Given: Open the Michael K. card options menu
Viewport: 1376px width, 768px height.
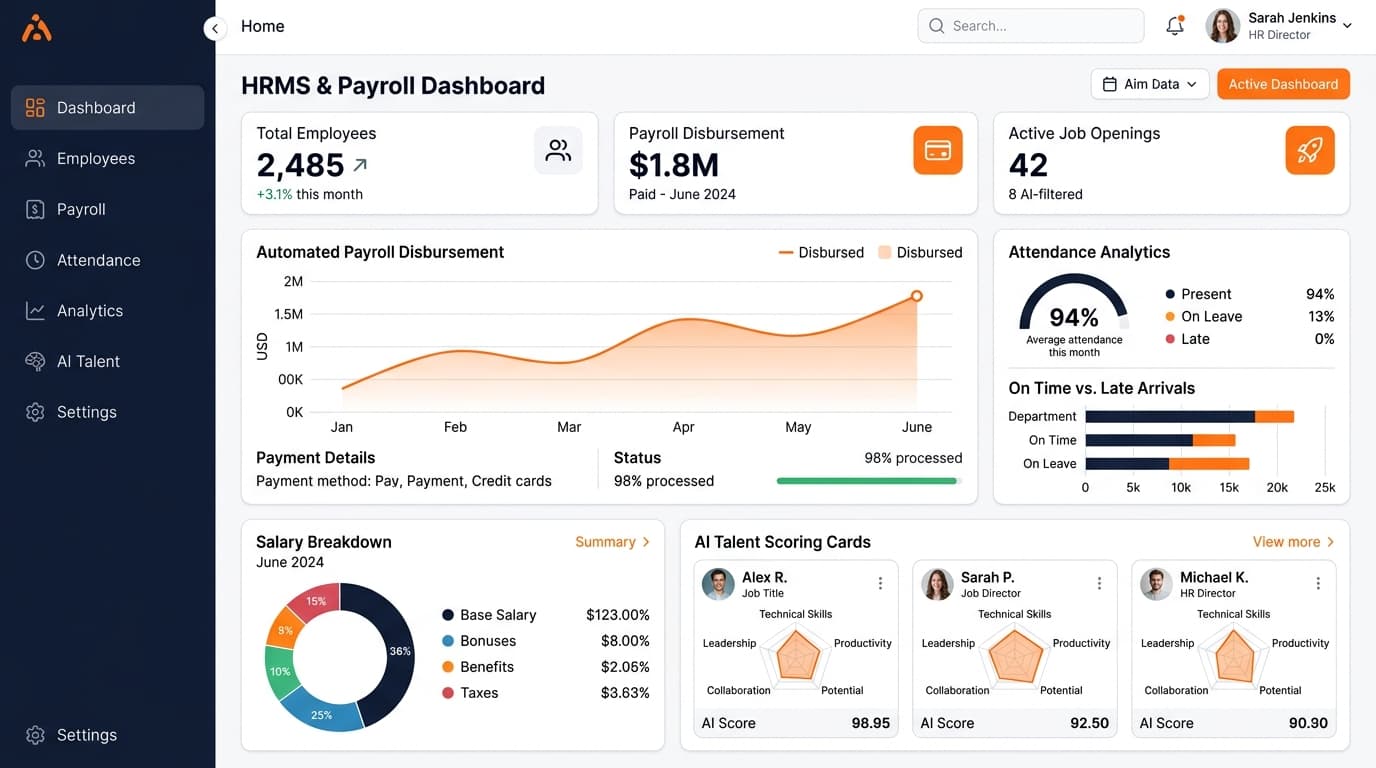Looking at the screenshot, I should [x=1318, y=583].
